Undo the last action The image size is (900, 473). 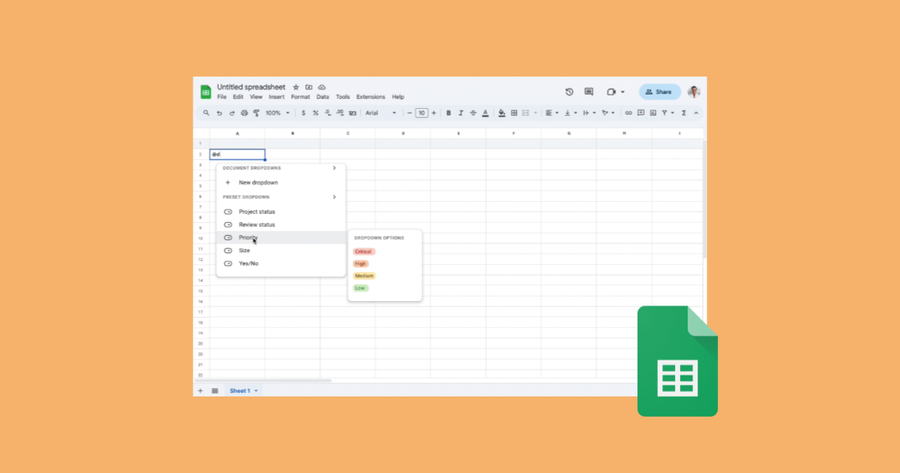point(219,113)
